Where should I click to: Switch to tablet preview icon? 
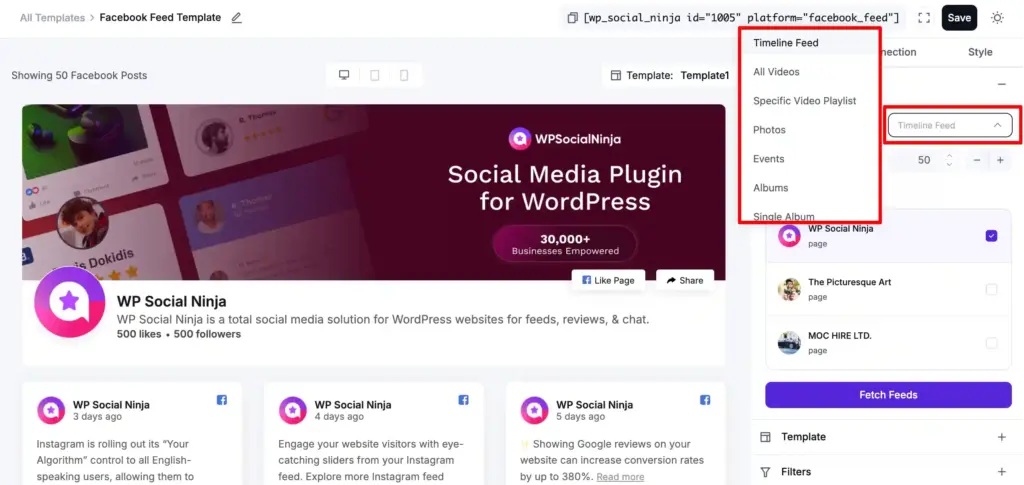tap(375, 75)
